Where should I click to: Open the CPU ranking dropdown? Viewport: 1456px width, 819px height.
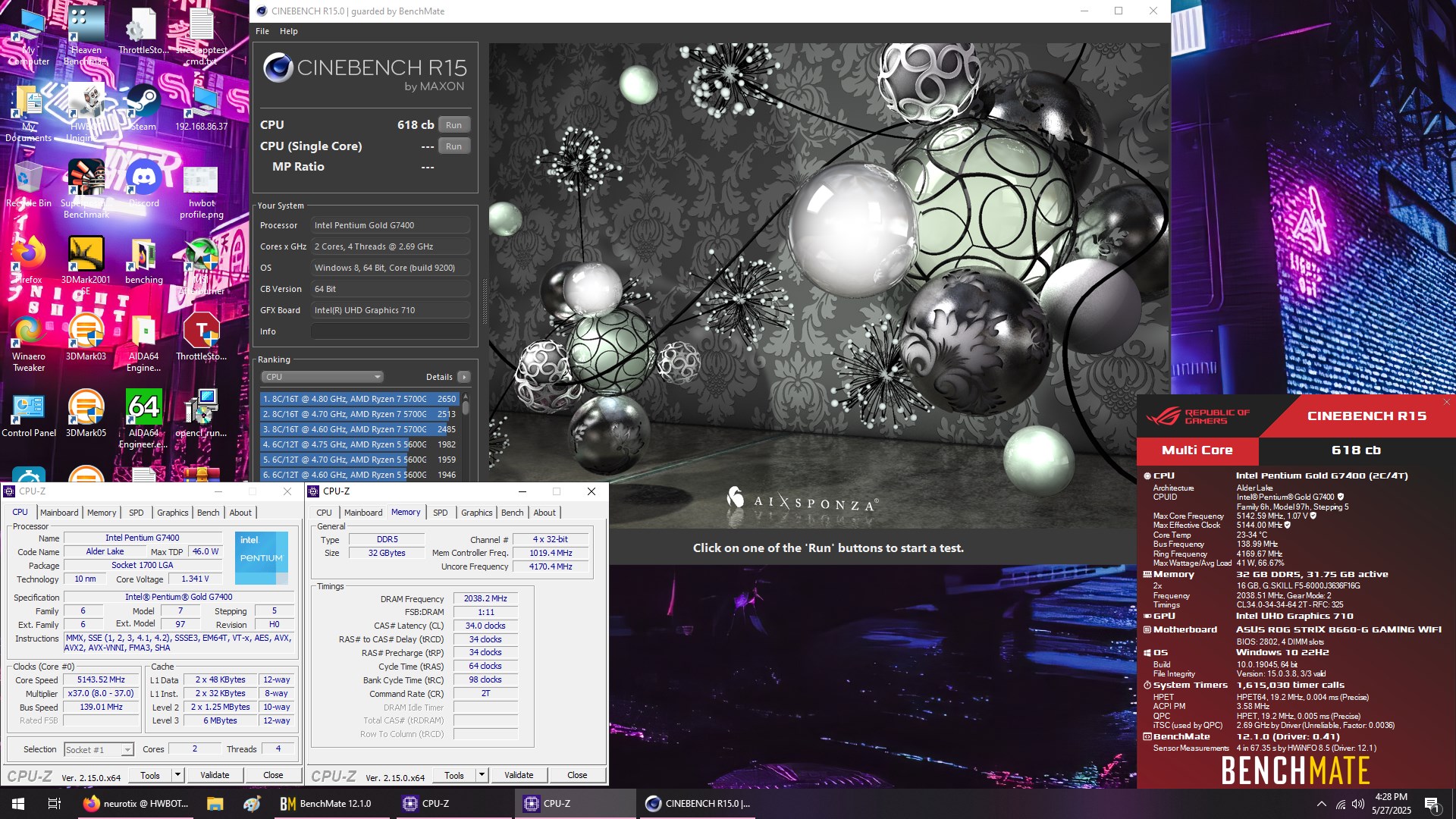tap(322, 377)
